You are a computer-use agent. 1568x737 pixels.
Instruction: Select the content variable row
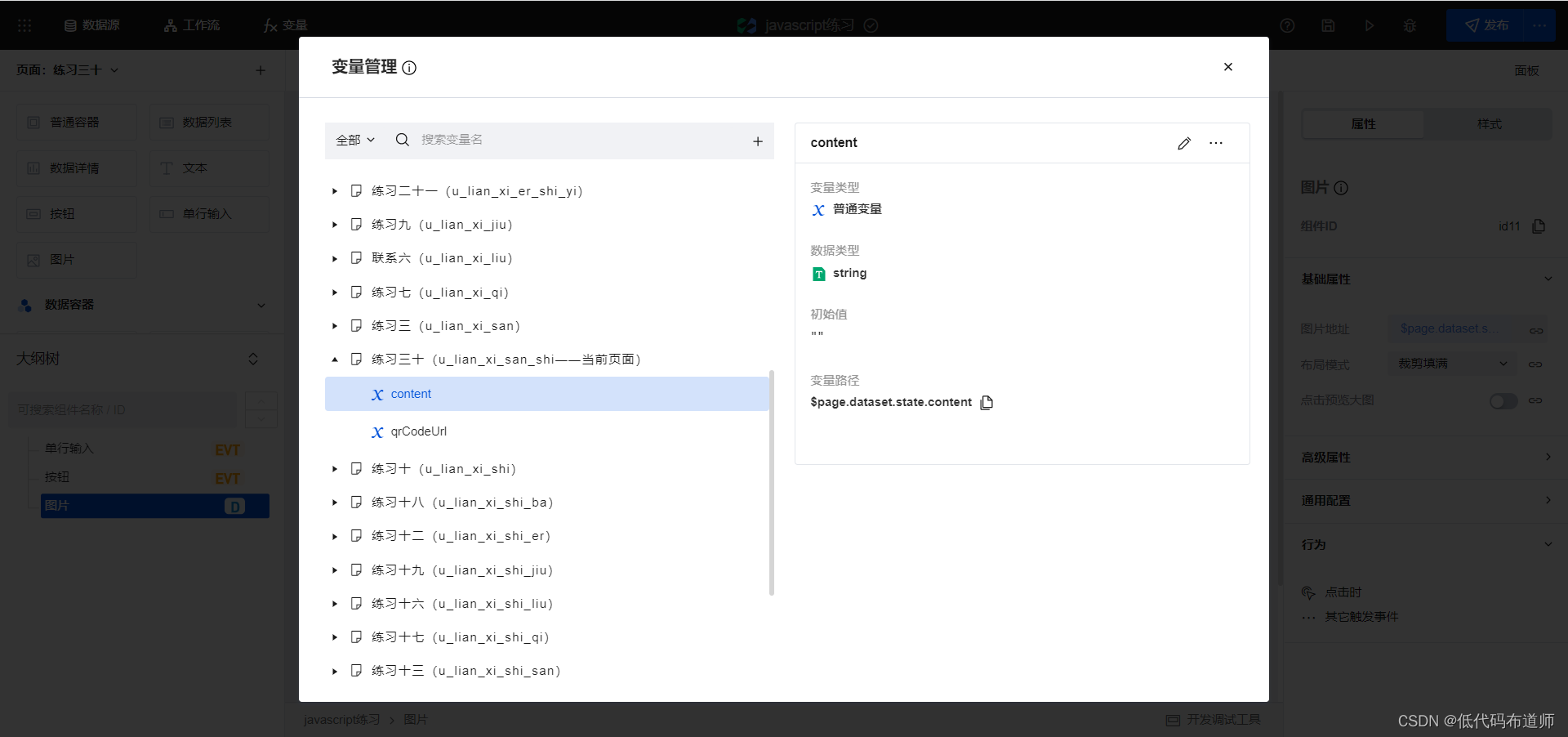pyautogui.click(x=546, y=394)
